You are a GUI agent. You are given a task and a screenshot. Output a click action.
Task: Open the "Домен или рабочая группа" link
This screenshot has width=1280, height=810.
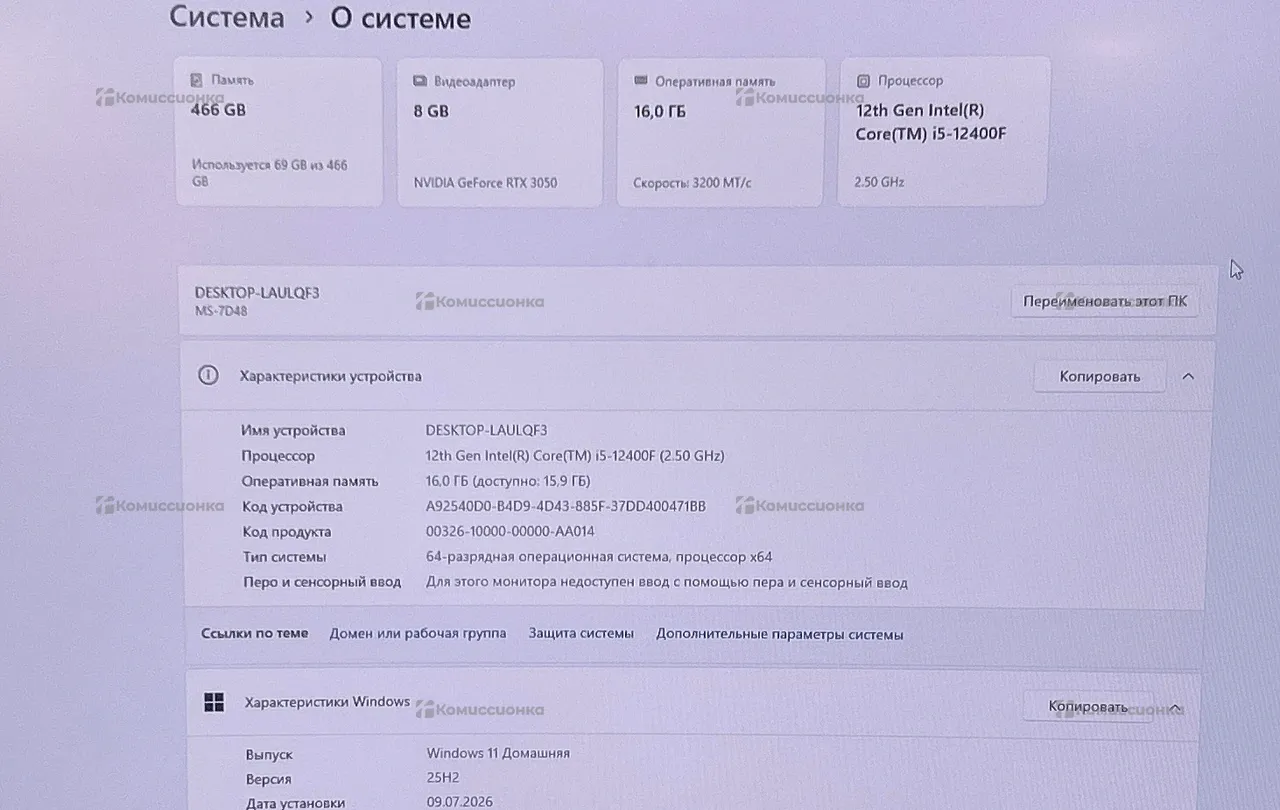(x=418, y=634)
